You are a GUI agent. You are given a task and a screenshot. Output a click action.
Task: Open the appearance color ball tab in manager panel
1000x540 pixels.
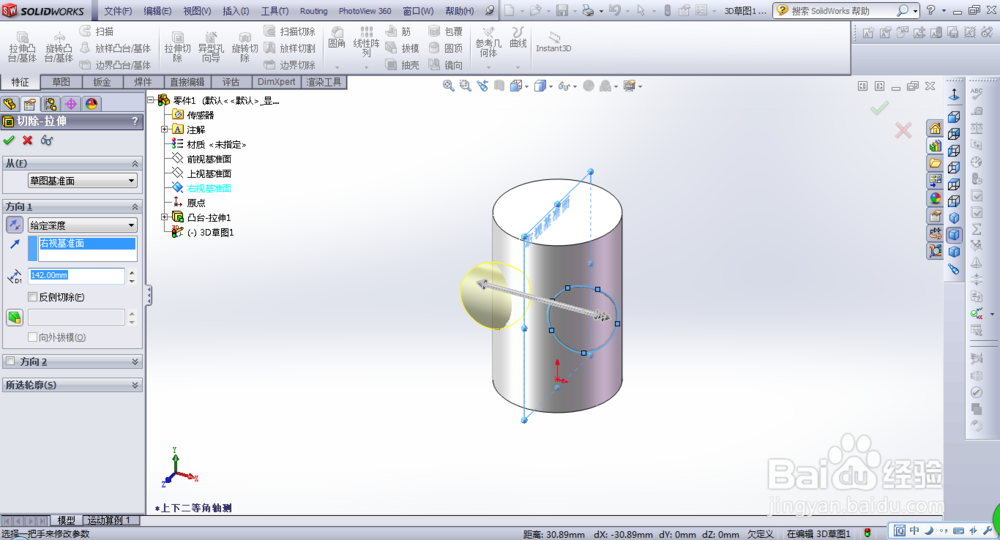pos(91,104)
